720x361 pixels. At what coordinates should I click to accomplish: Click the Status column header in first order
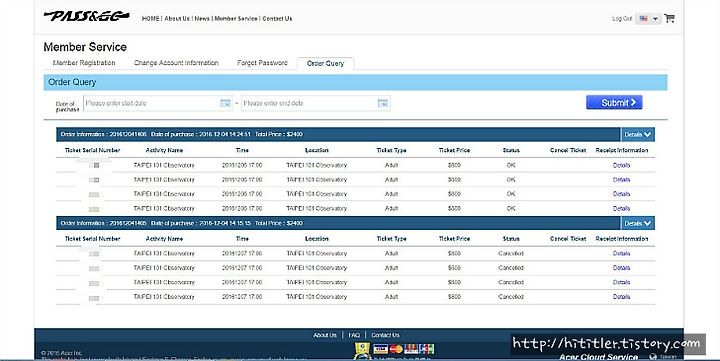tap(511, 150)
